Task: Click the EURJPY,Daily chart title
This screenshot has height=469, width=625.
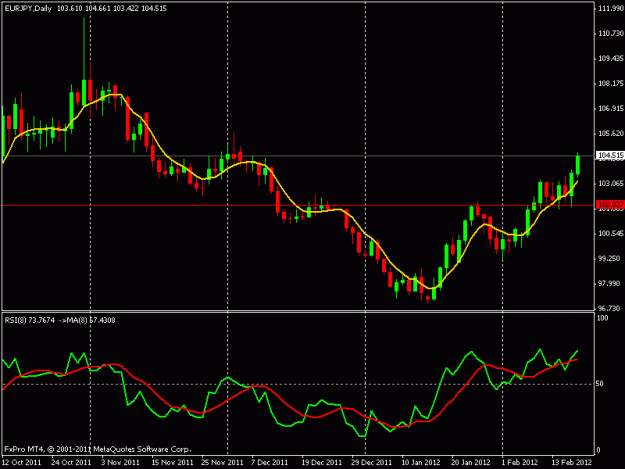Action: [28, 8]
